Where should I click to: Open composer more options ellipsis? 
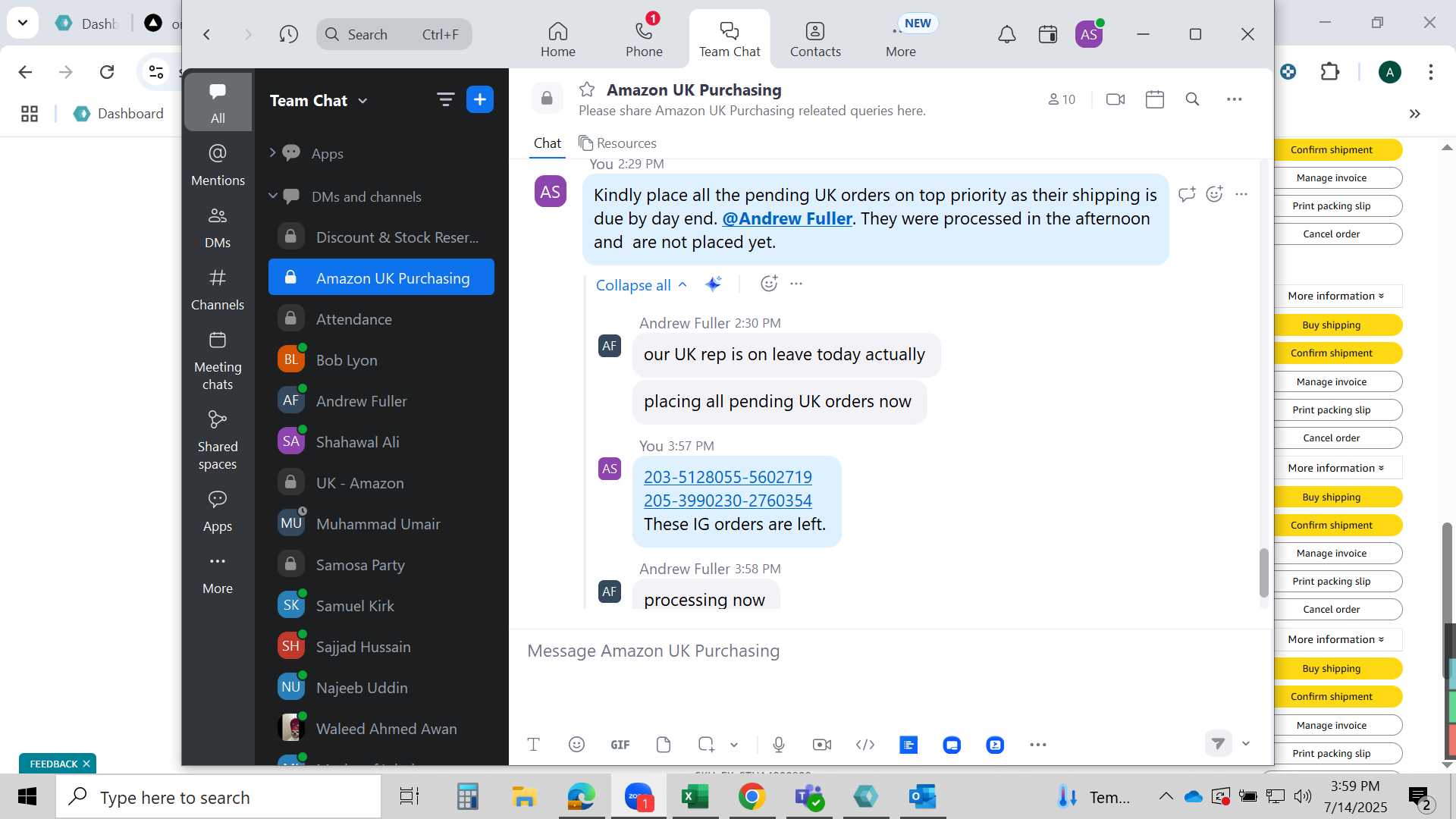tap(1038, 745)
